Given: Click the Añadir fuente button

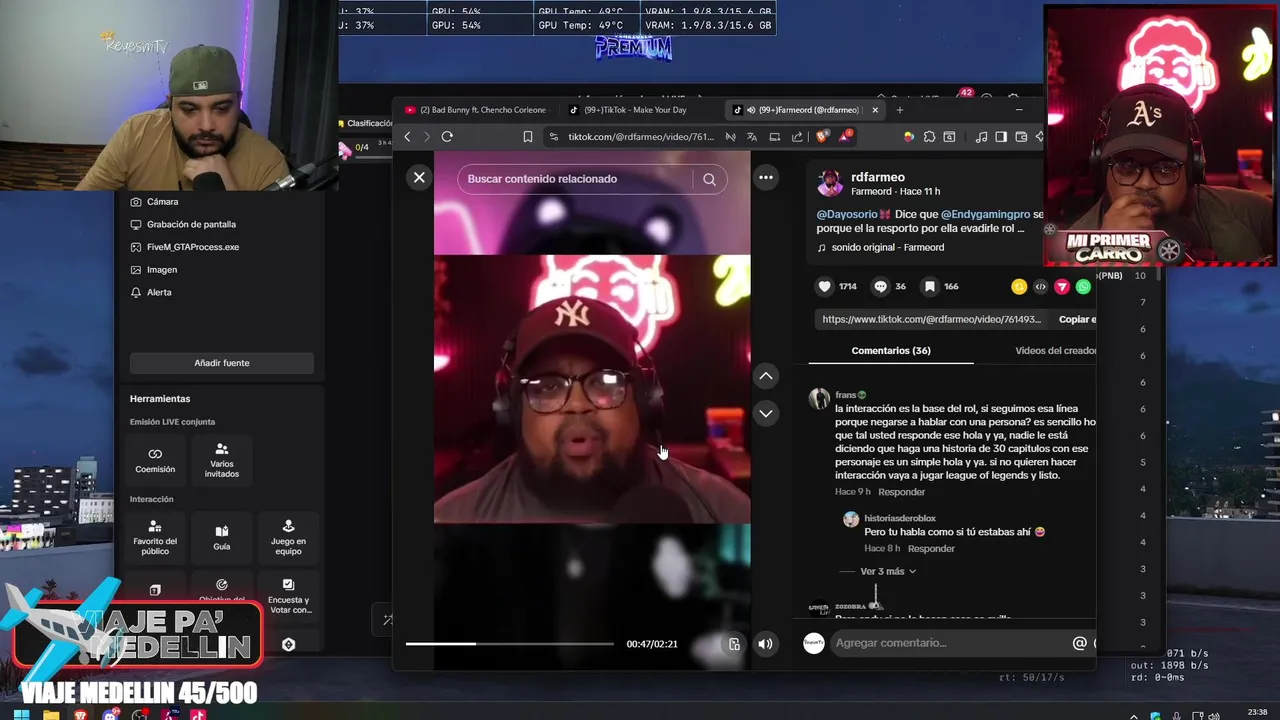Looking at the screenshot, I should [222, 363].
